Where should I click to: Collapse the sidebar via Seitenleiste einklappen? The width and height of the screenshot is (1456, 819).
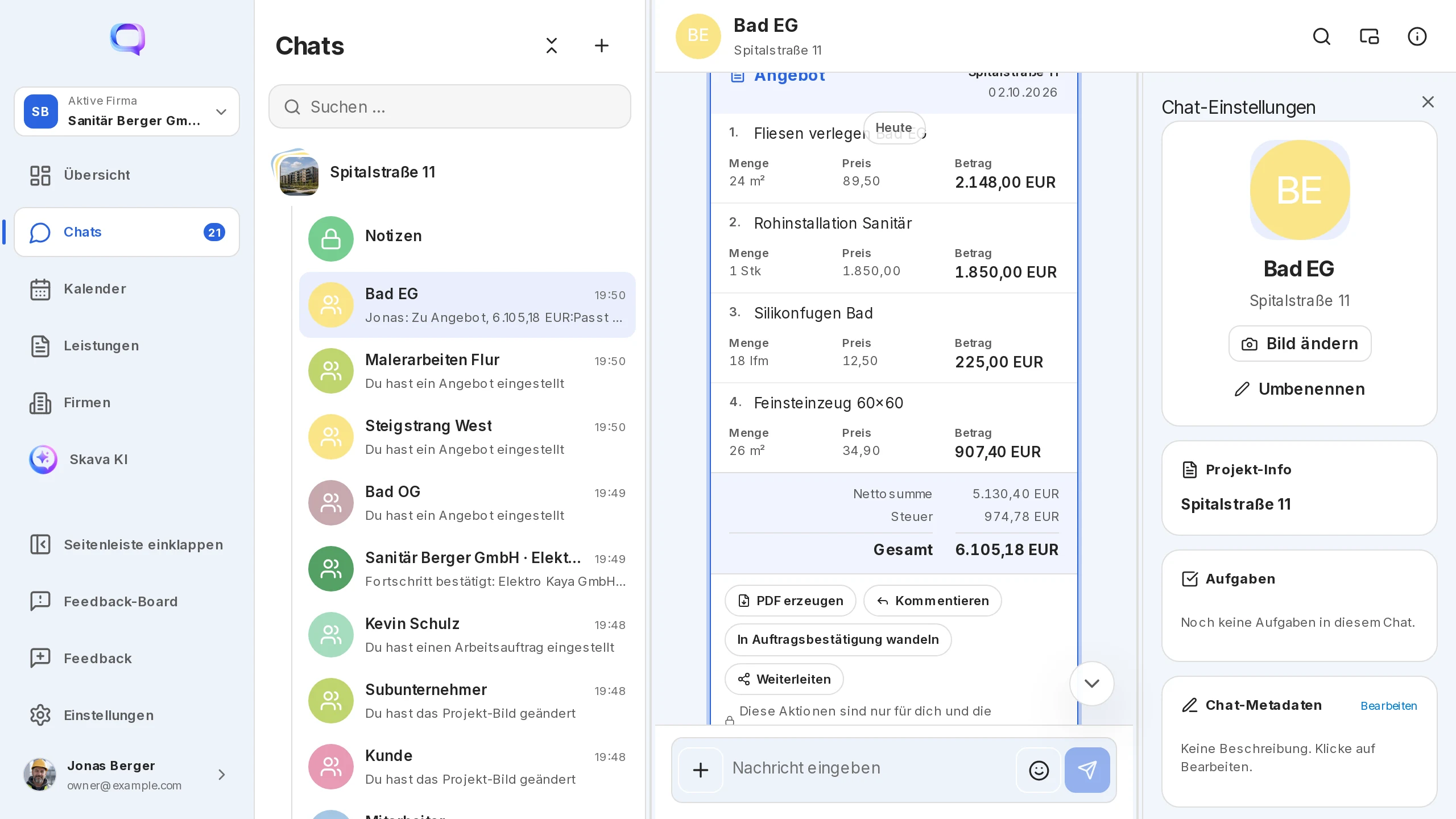point(126,545)
